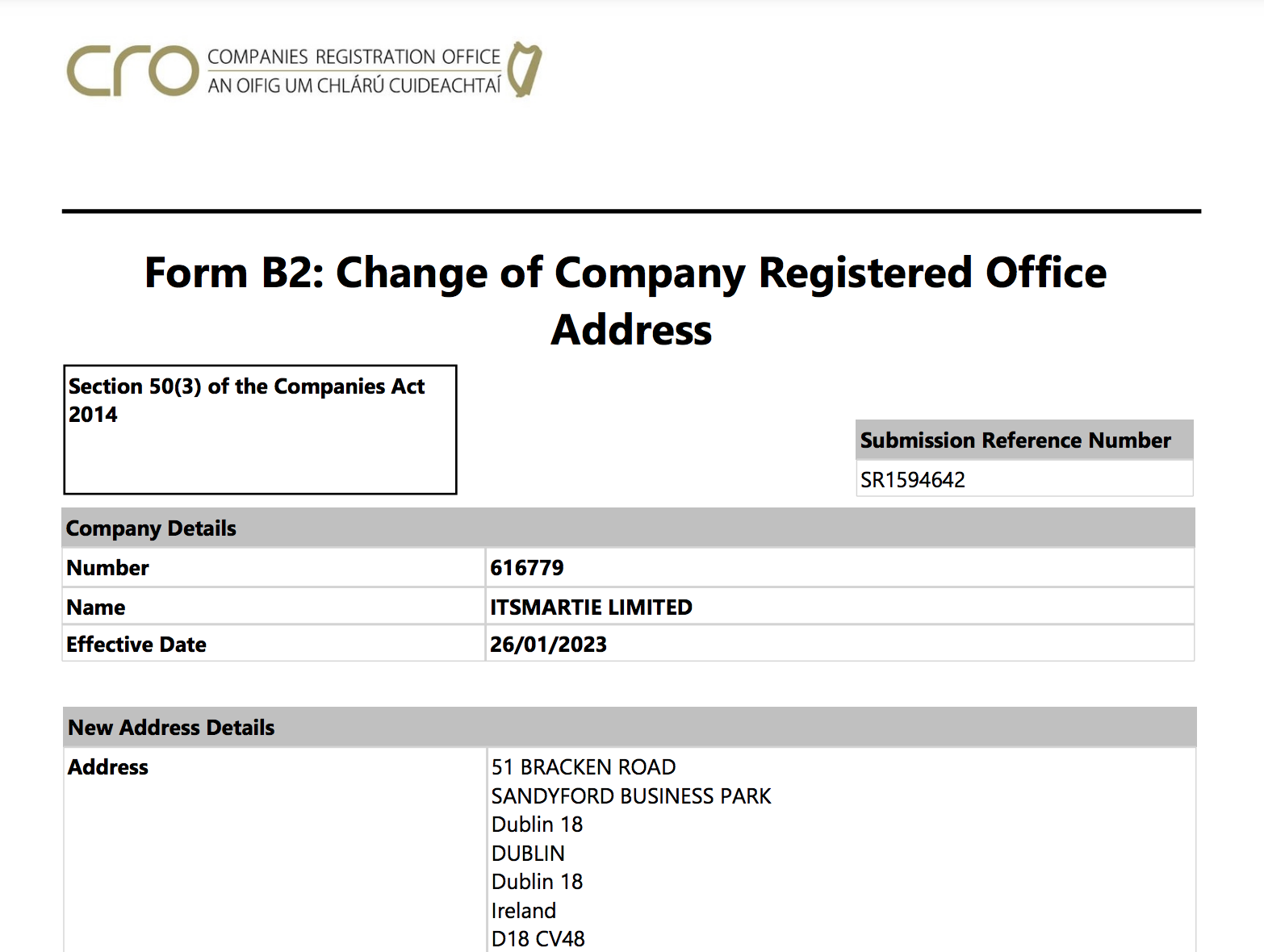This screenshot has width=1264, height=952.
Task: Click the harp emblem icon
Action: click(x=525, y=69)
